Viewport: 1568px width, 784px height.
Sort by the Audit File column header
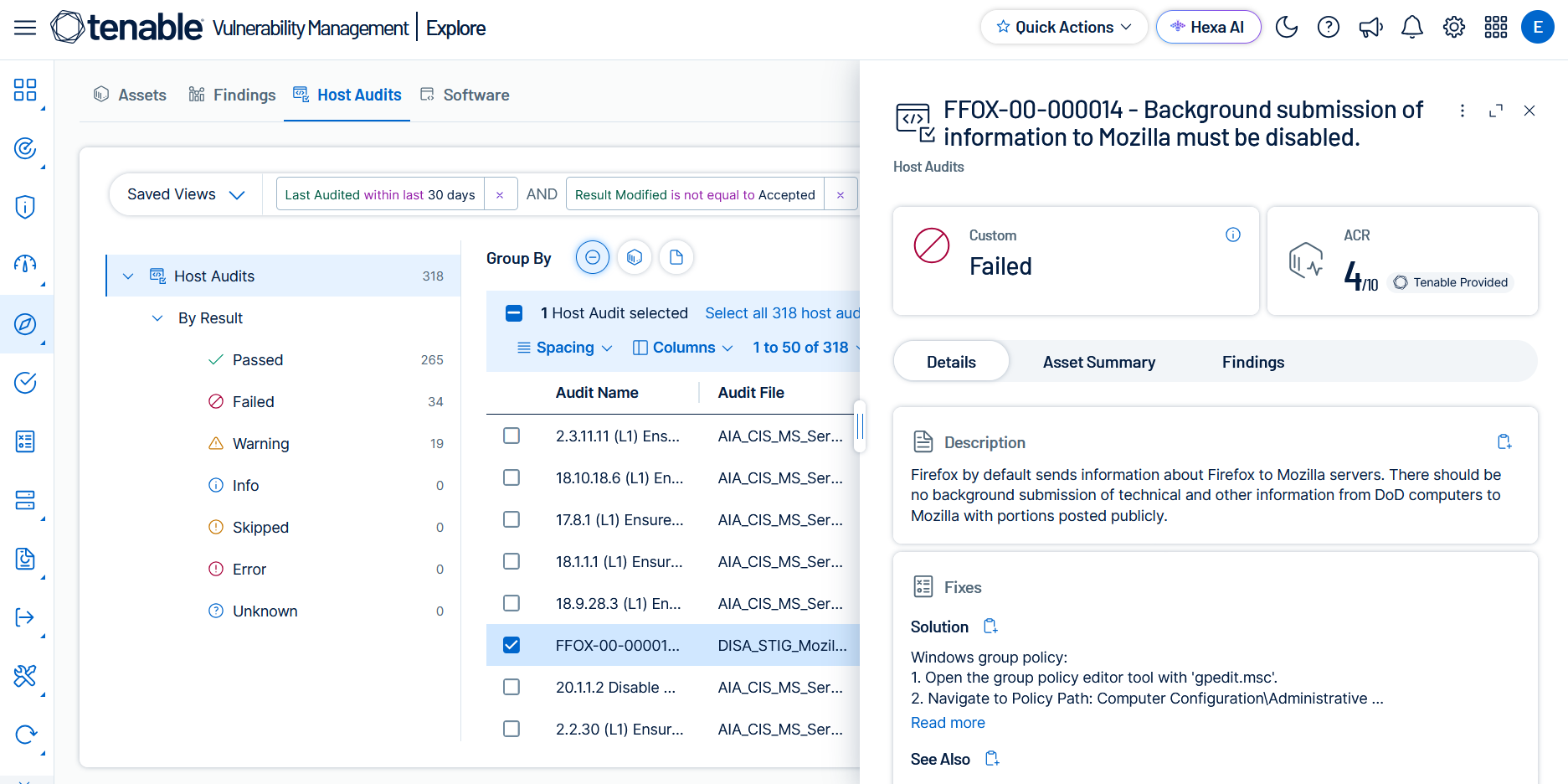pos(751,393)
